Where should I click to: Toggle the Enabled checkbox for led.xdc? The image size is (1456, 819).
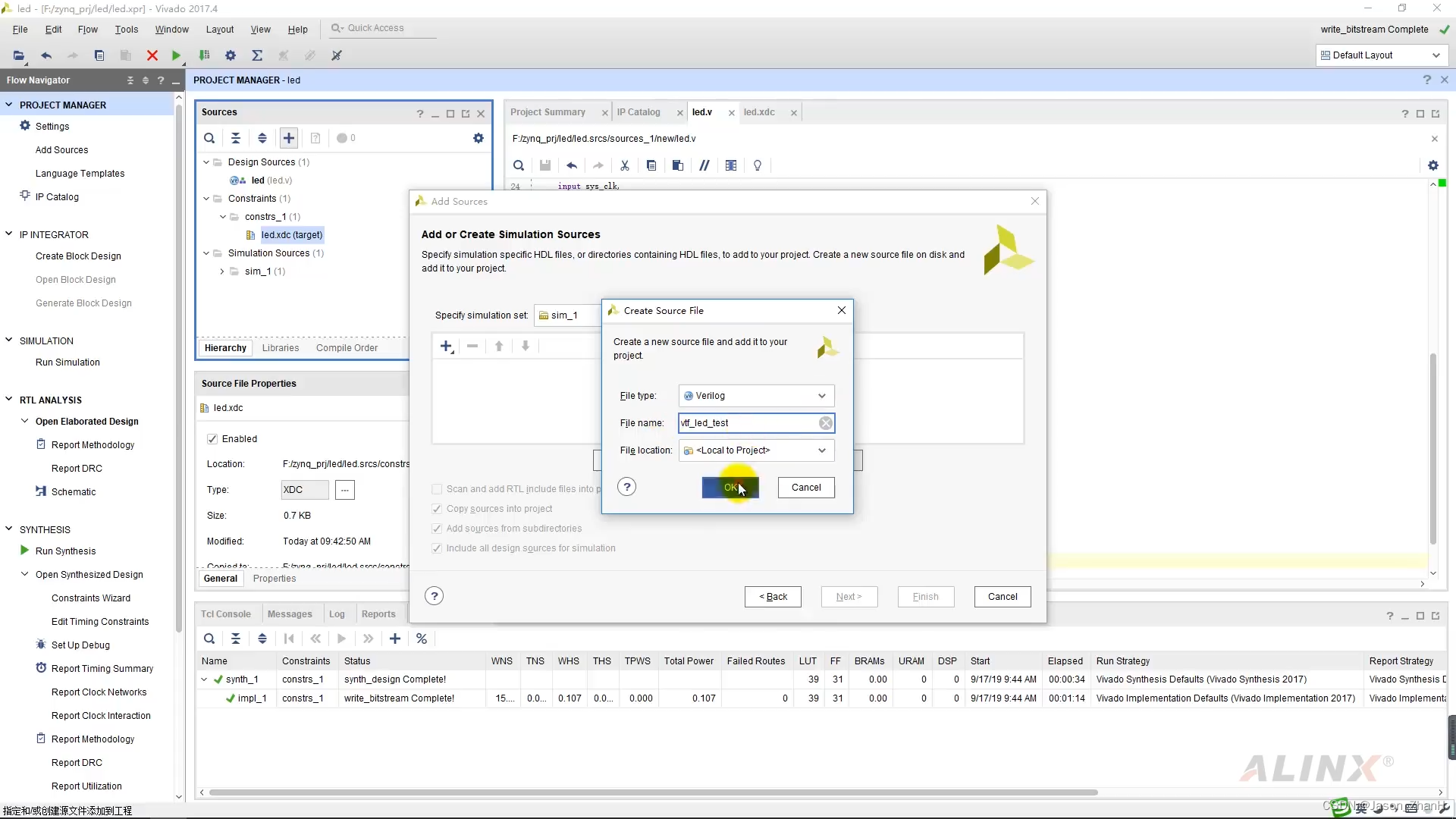212,439
